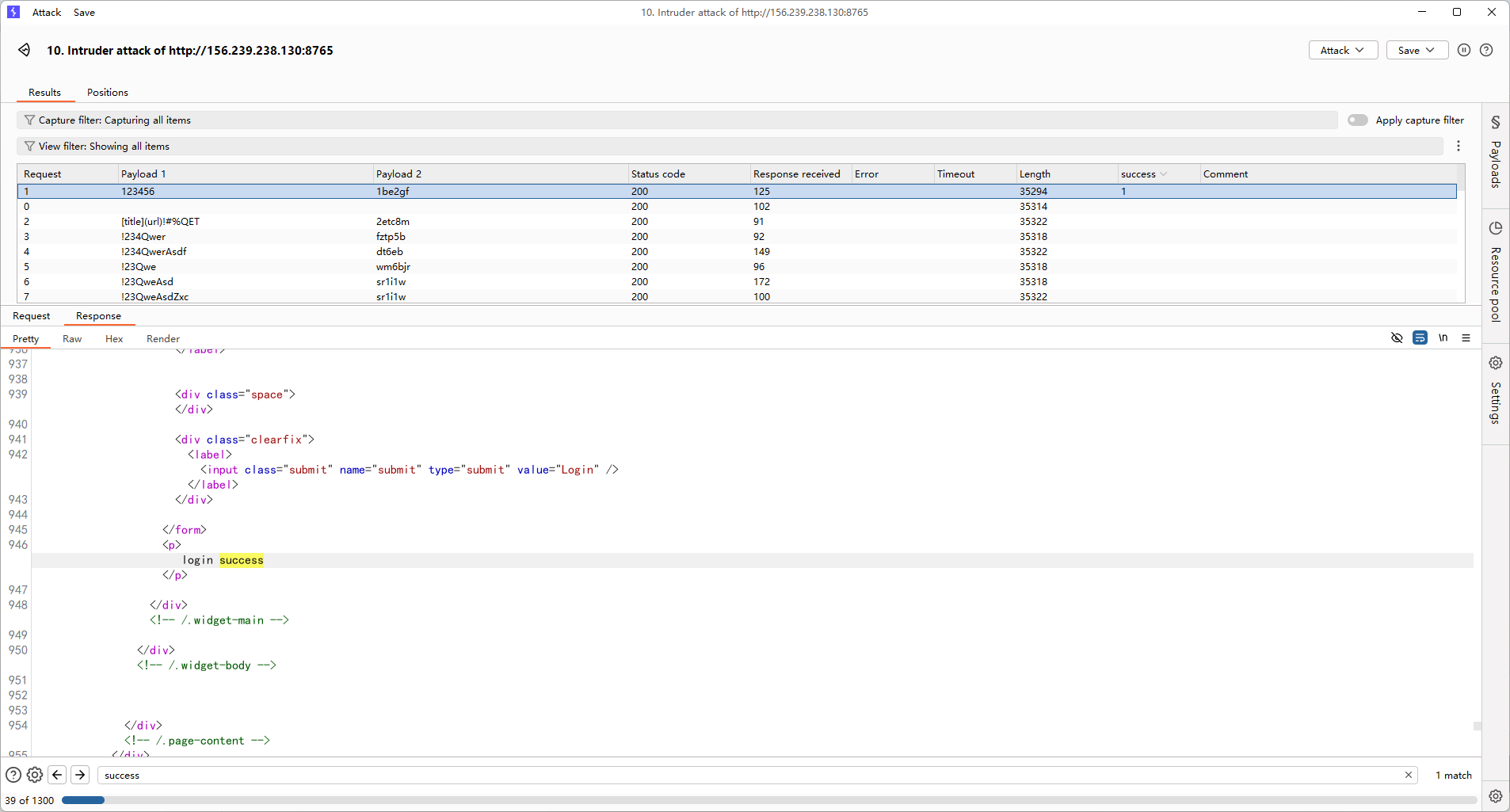Click the back arrow icon beside attack title
Screen dimensions: 1510x812
click(25, 50)
